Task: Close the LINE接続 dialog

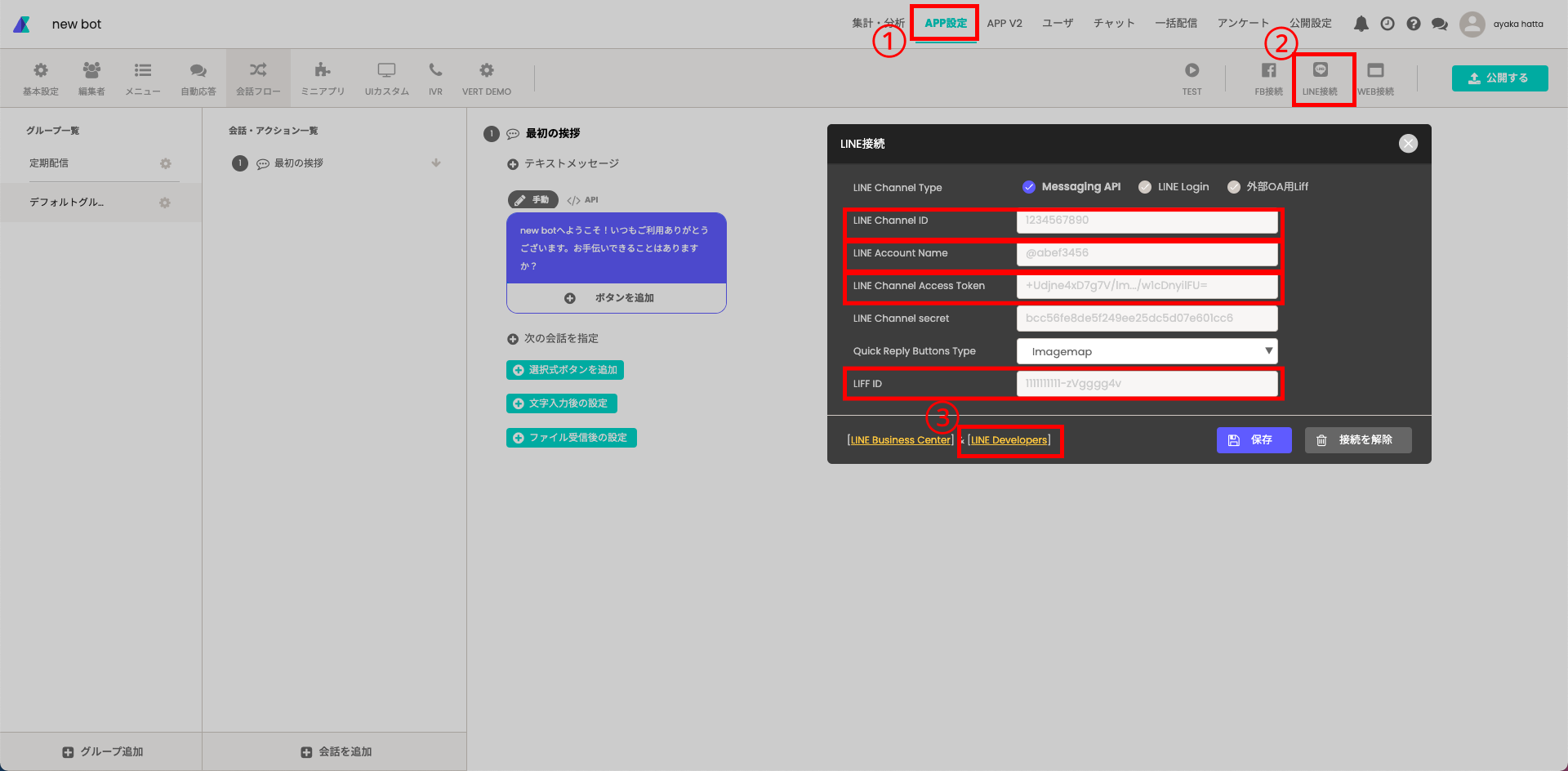Action: coord(1409,144)
